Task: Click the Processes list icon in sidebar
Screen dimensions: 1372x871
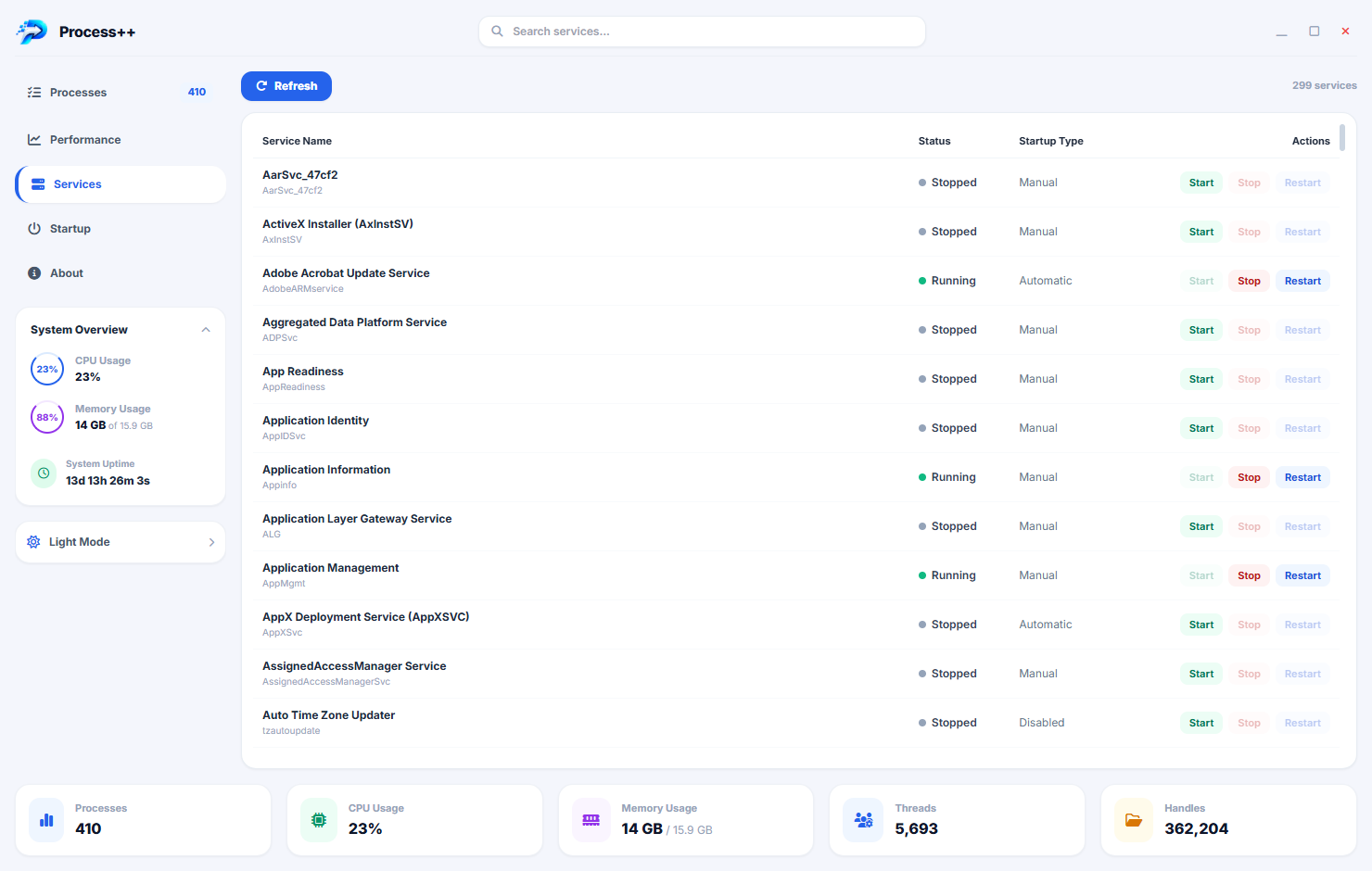Action: click(x=34, y=93)
